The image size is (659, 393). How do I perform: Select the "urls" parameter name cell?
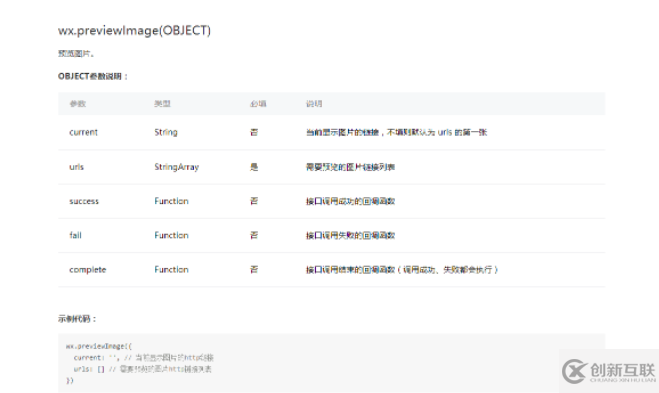(x=76, y=167)
